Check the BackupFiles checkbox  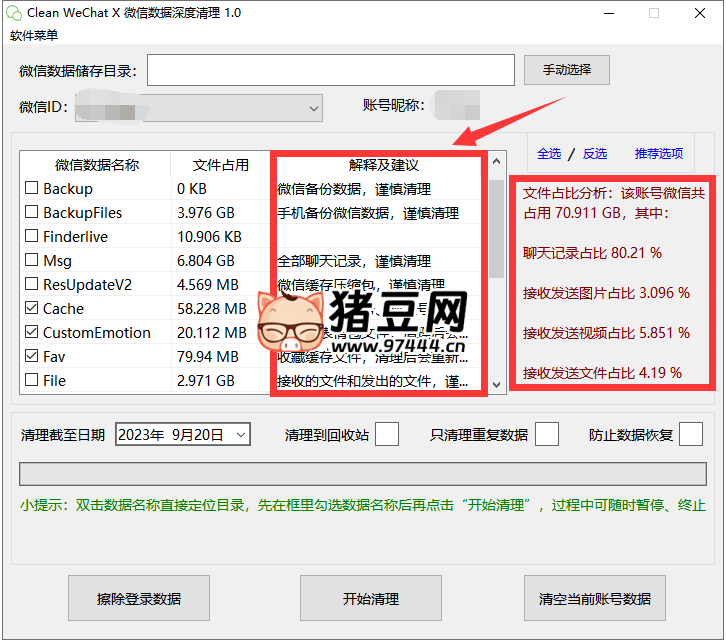coord(31,212)
